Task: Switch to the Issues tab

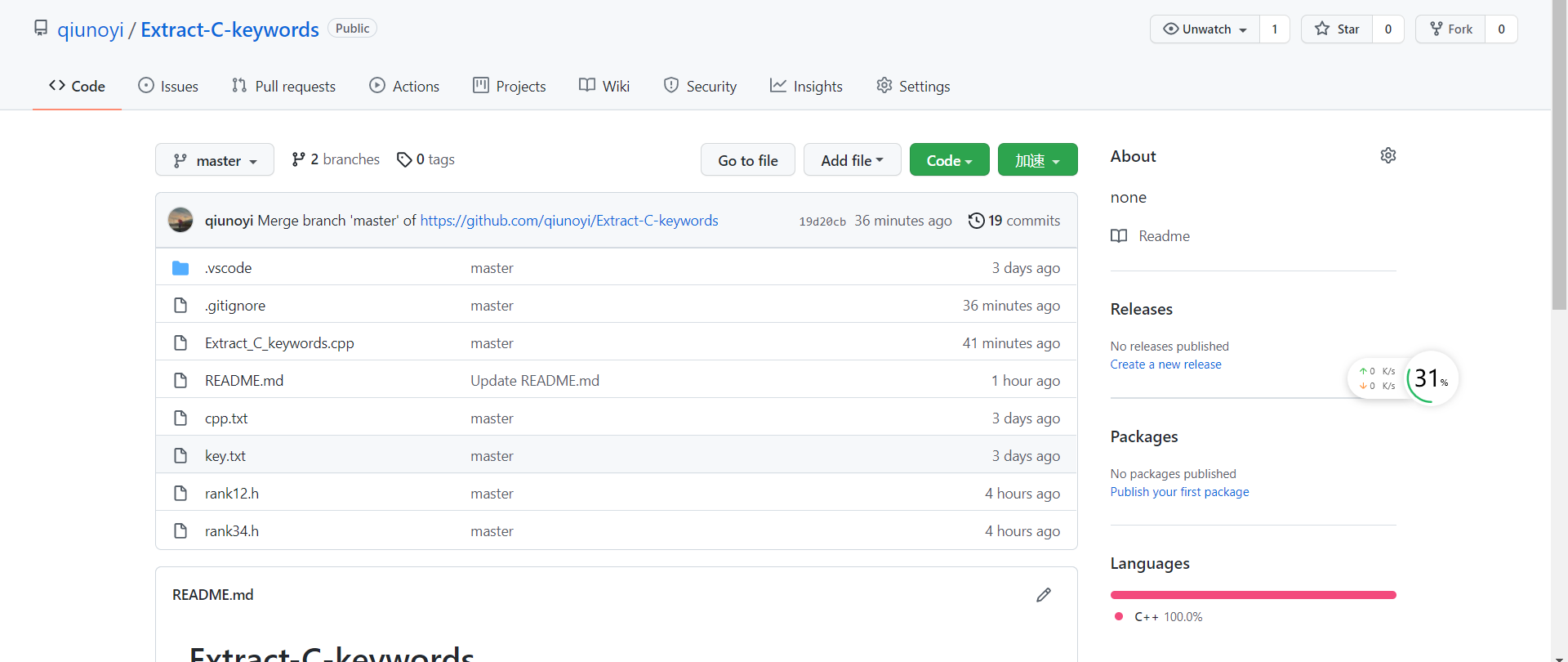Action: click(168, 86)
